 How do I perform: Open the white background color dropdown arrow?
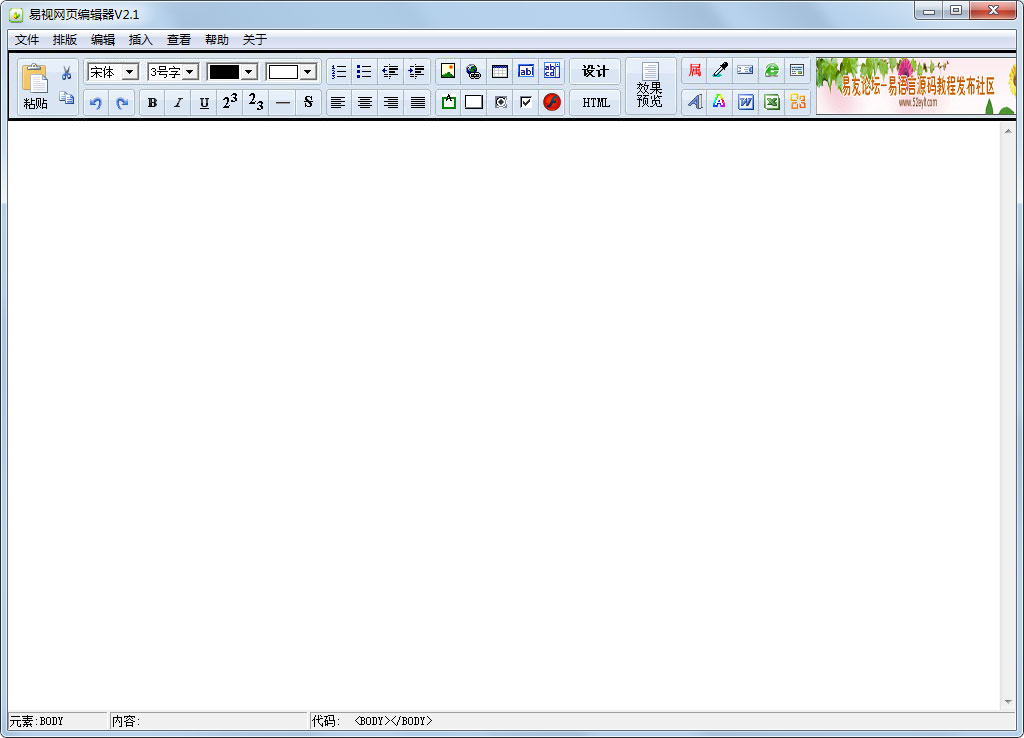(308, 72)
